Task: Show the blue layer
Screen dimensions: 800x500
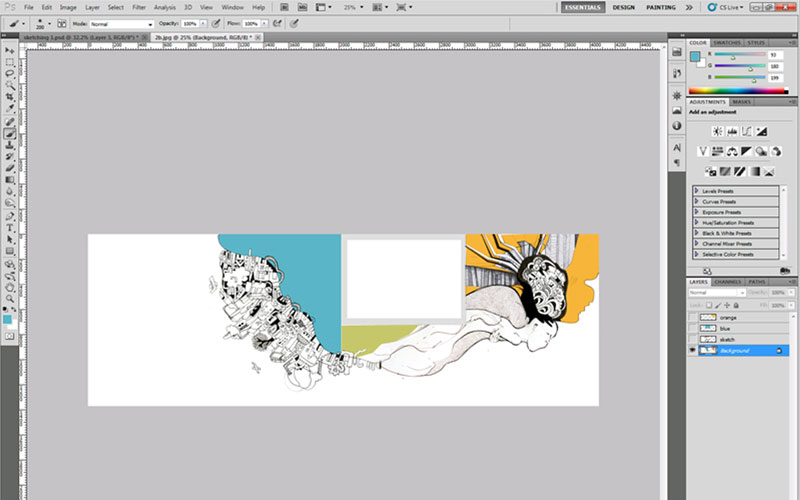Action: tap(692, 329)
